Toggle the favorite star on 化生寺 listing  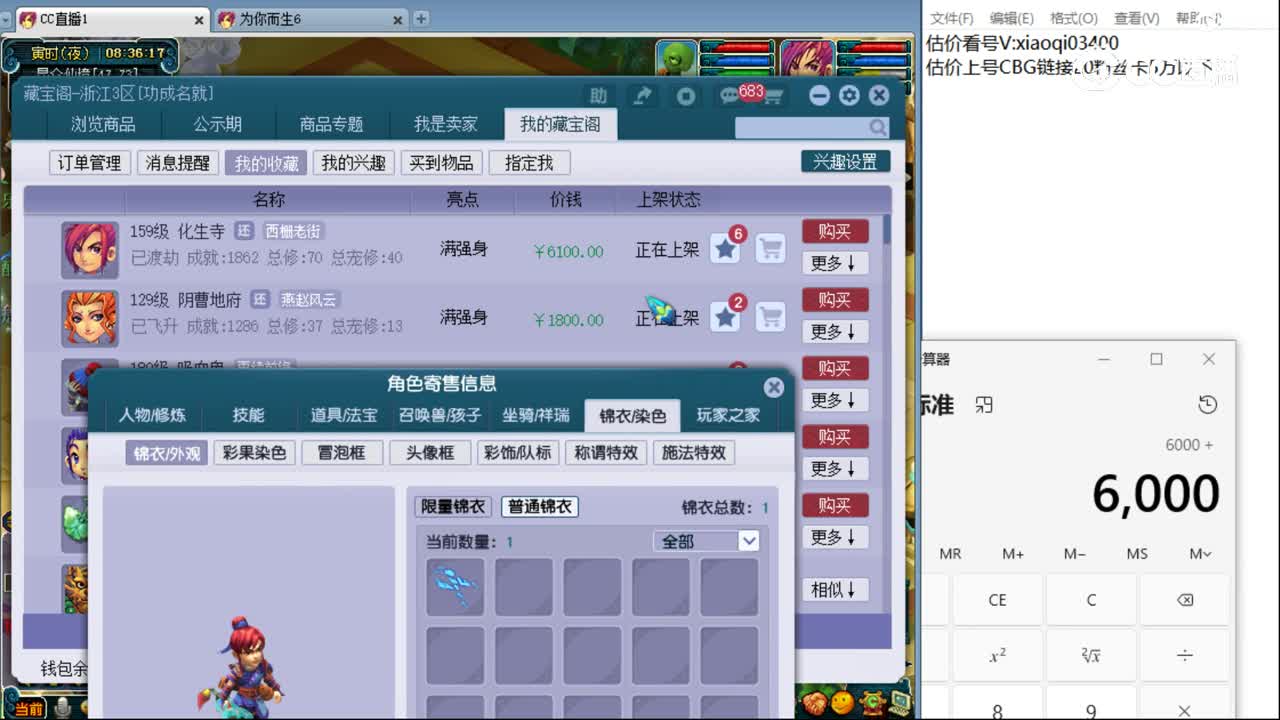[725, 248]
